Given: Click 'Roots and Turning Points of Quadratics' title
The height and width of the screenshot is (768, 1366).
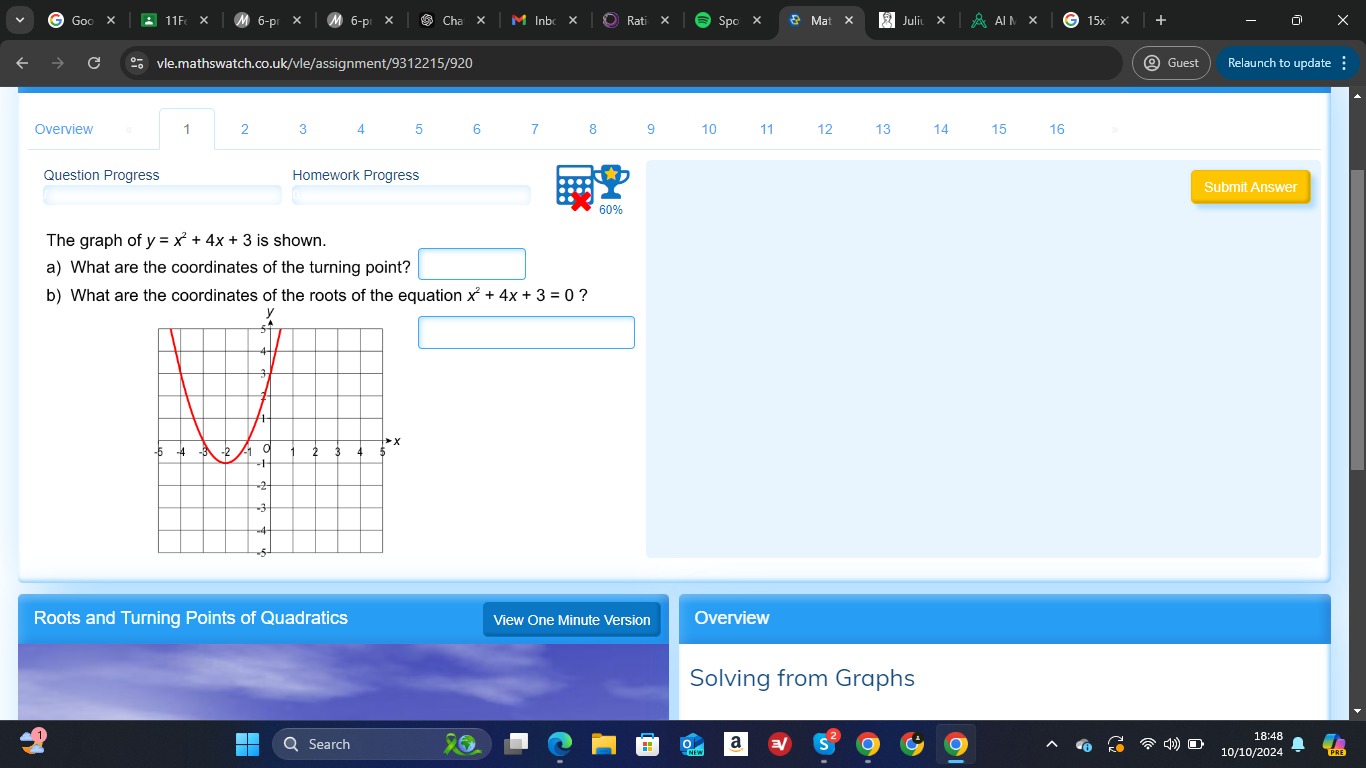Looking at the screenshot, I should (191, 618).
